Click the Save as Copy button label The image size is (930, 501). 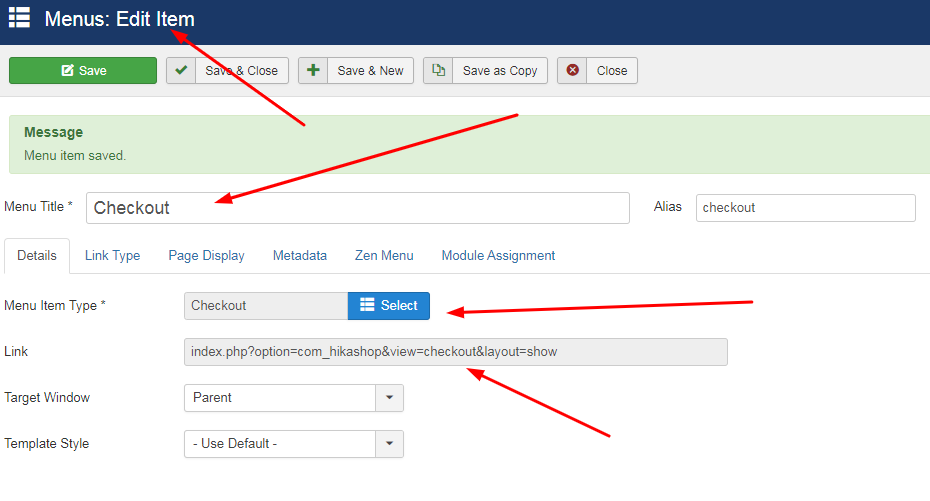pyautogui.click(x=500, y=71)
